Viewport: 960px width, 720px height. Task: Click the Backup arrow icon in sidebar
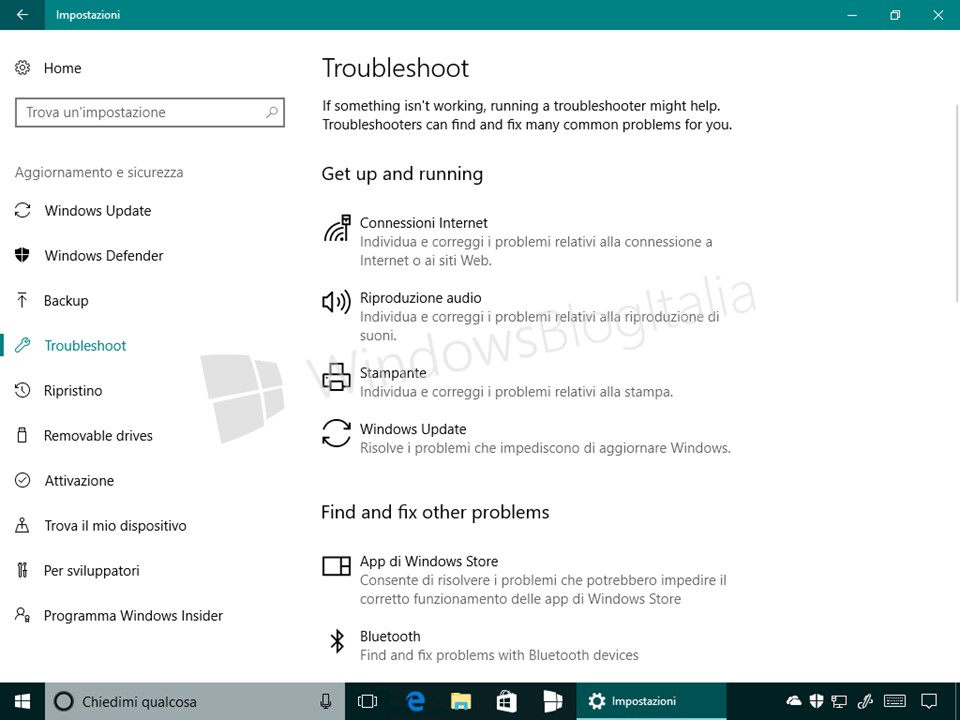tap(23, 301)
